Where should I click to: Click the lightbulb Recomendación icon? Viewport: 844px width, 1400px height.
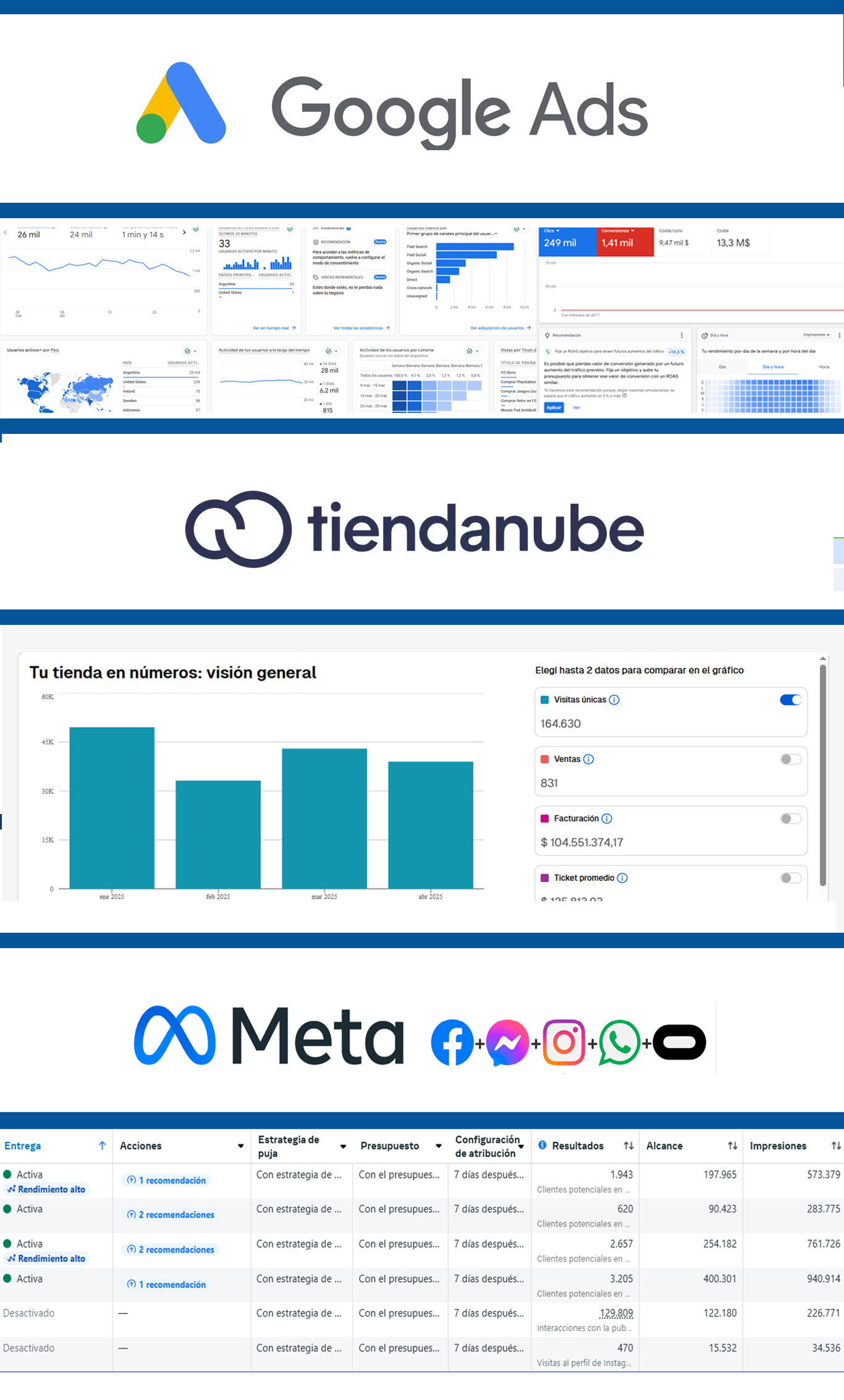[547, 336]
